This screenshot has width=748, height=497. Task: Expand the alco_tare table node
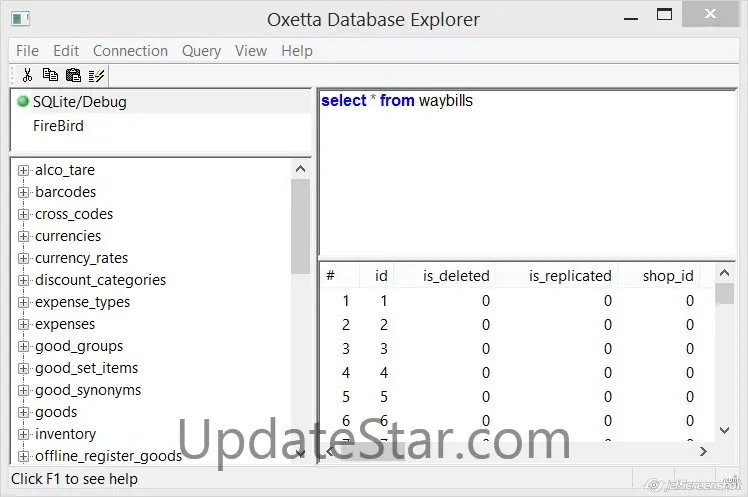[23, 170]
